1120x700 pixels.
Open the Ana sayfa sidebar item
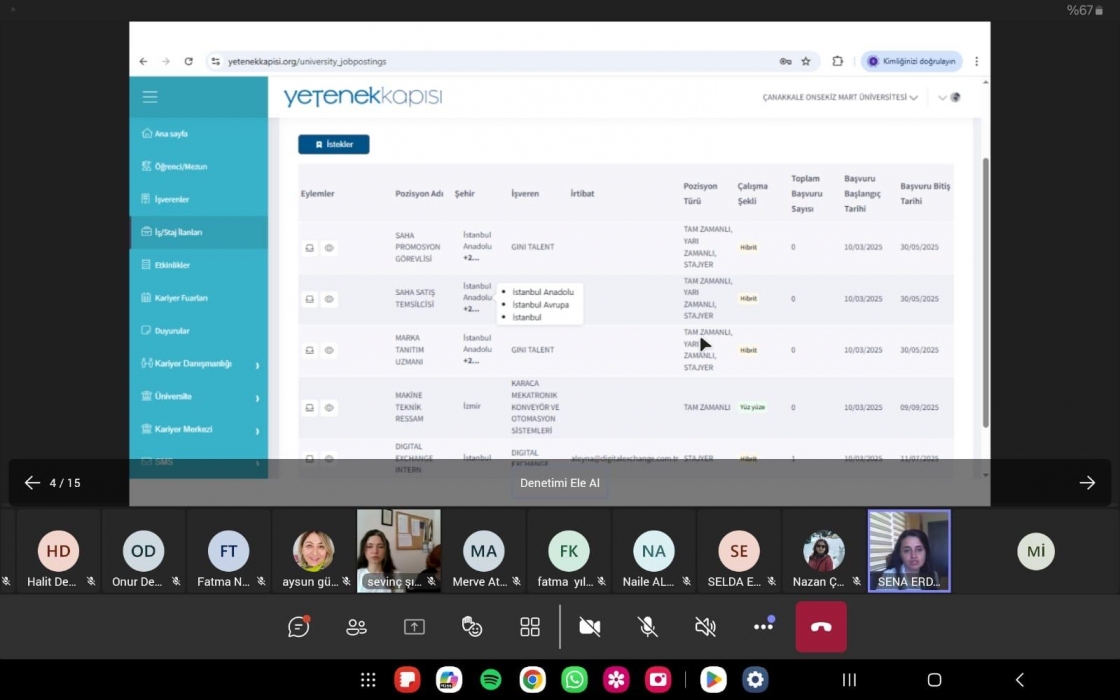(199, 134)
